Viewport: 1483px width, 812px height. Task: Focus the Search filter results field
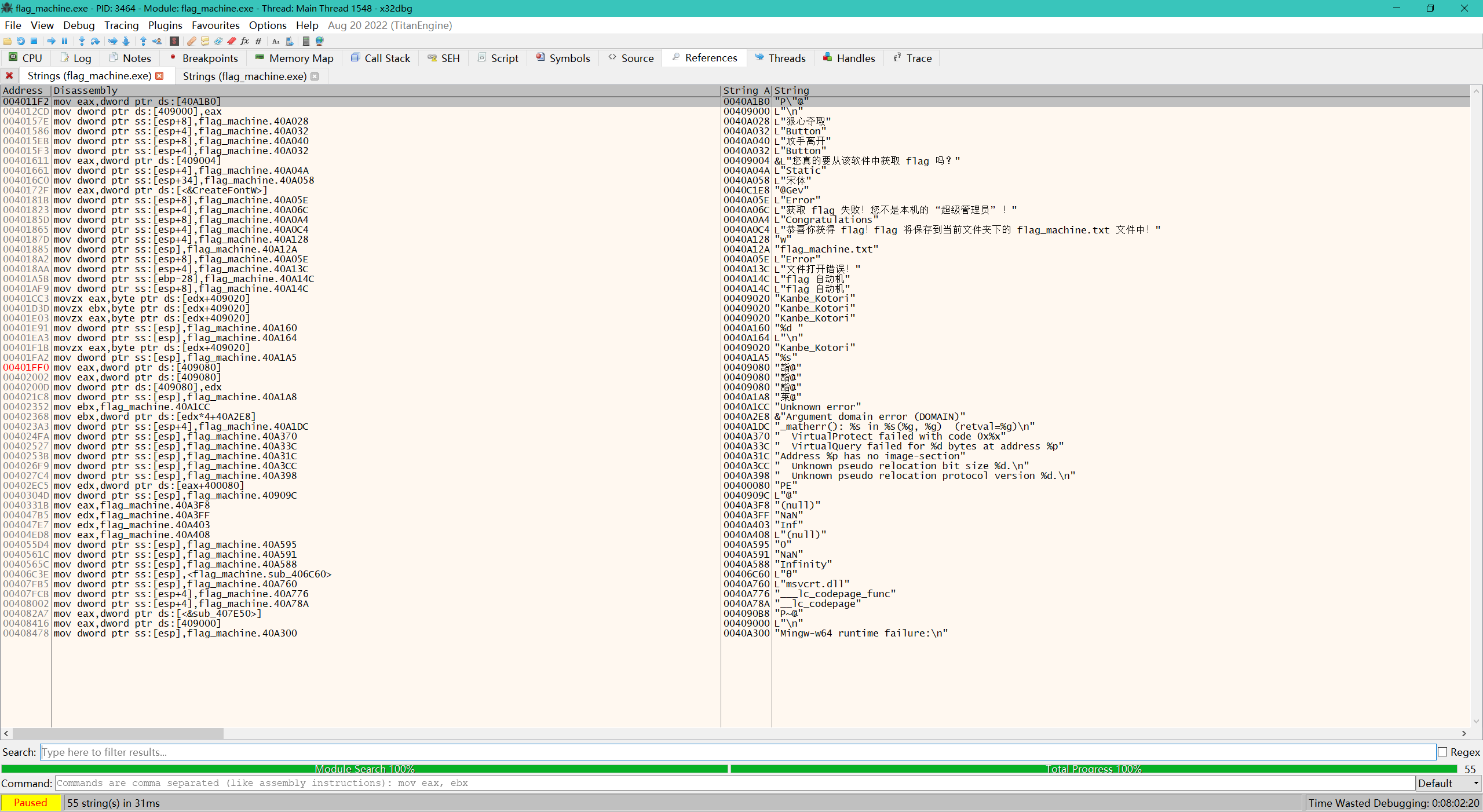coord(737,752)
